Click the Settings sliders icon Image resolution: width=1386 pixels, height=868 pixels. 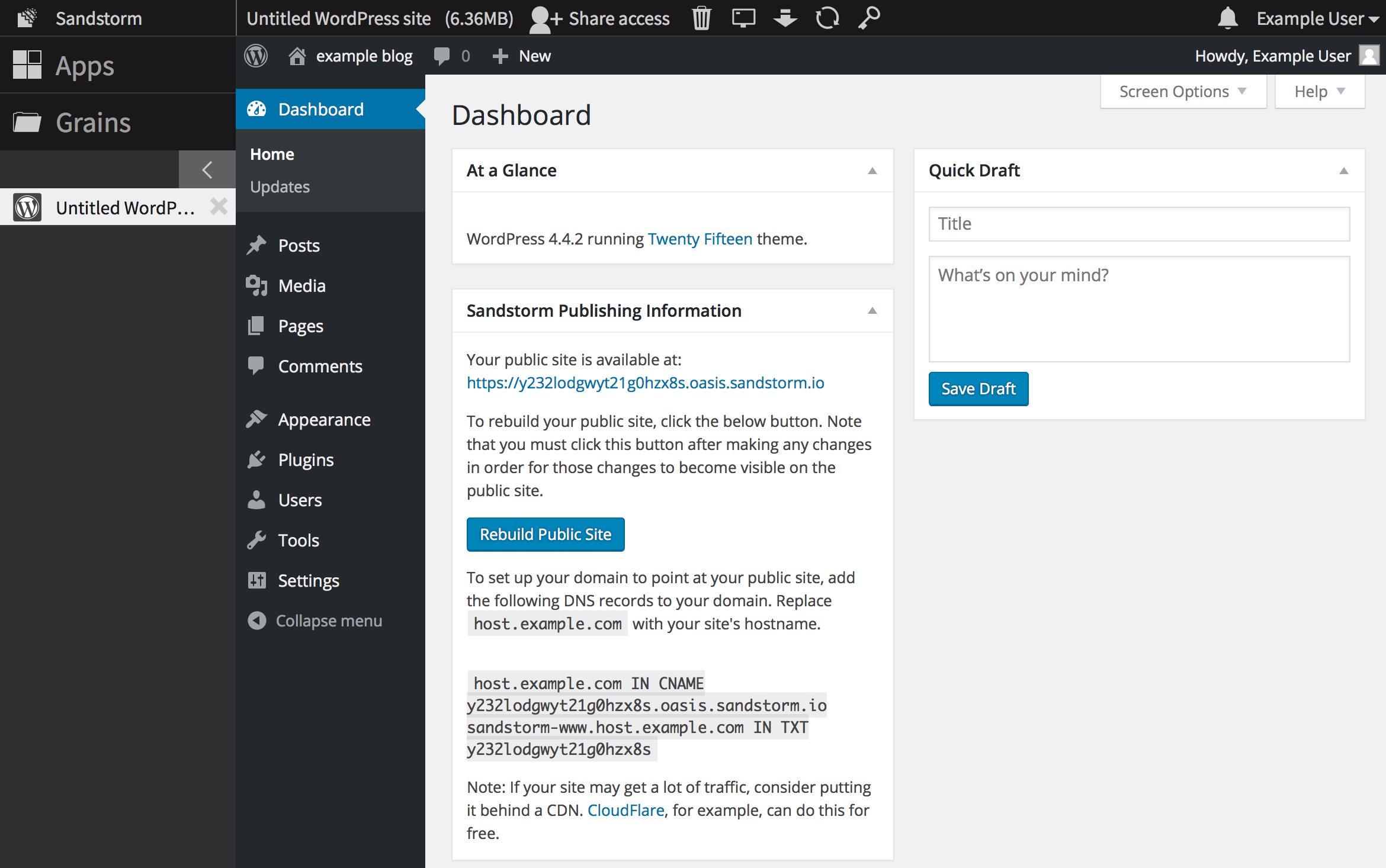256,580
